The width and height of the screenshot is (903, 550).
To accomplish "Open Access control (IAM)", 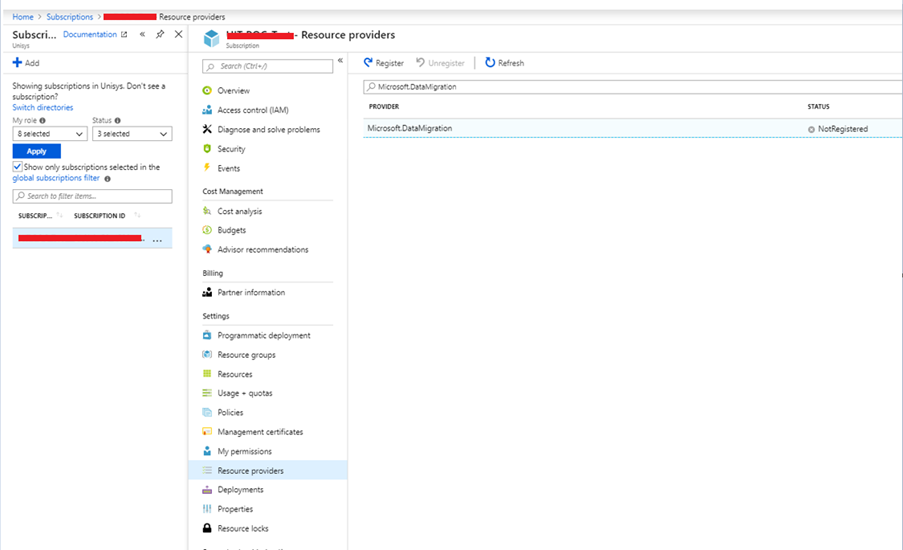I will click(253, 110).
